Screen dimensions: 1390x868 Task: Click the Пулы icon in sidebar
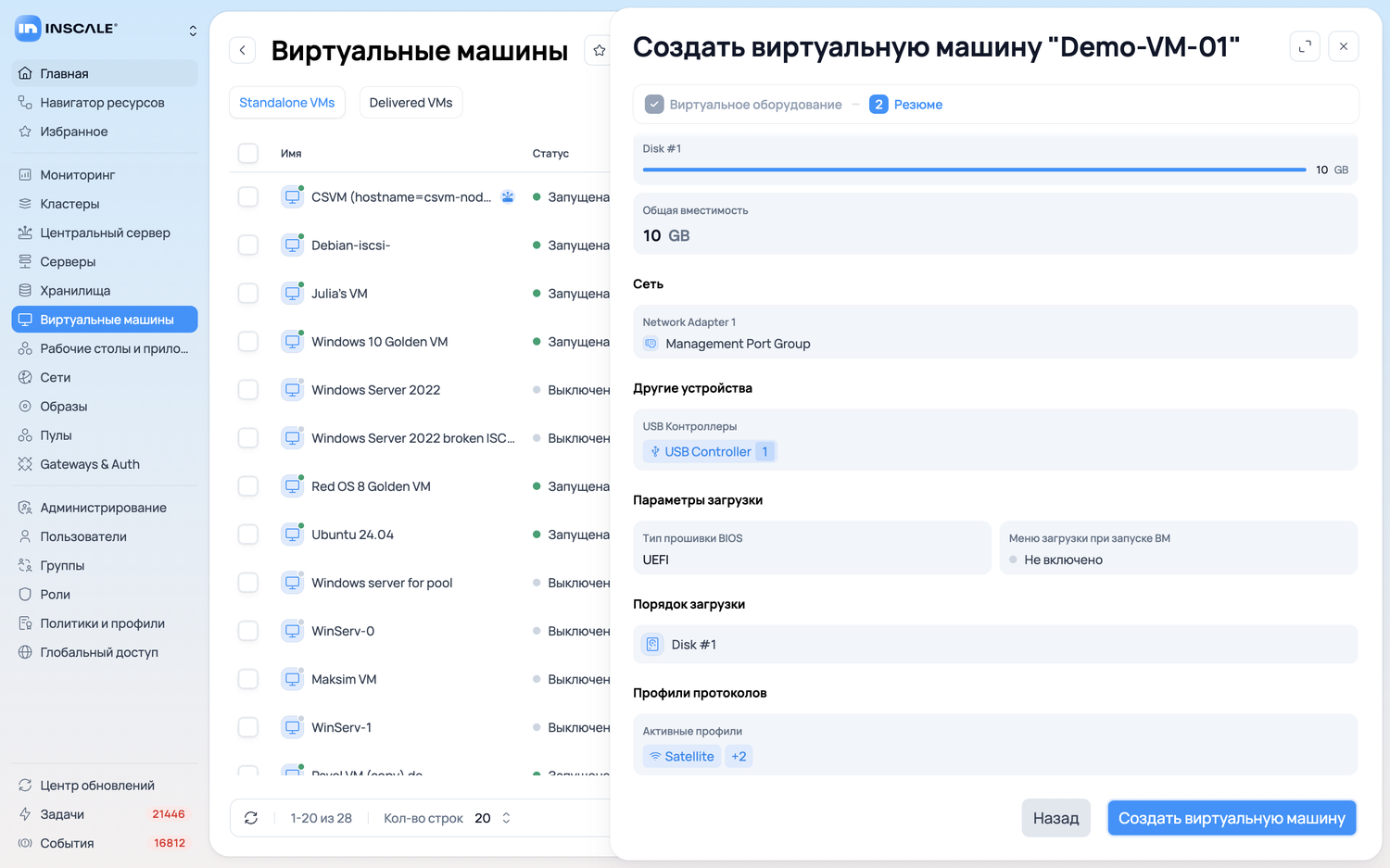point(25,435)
